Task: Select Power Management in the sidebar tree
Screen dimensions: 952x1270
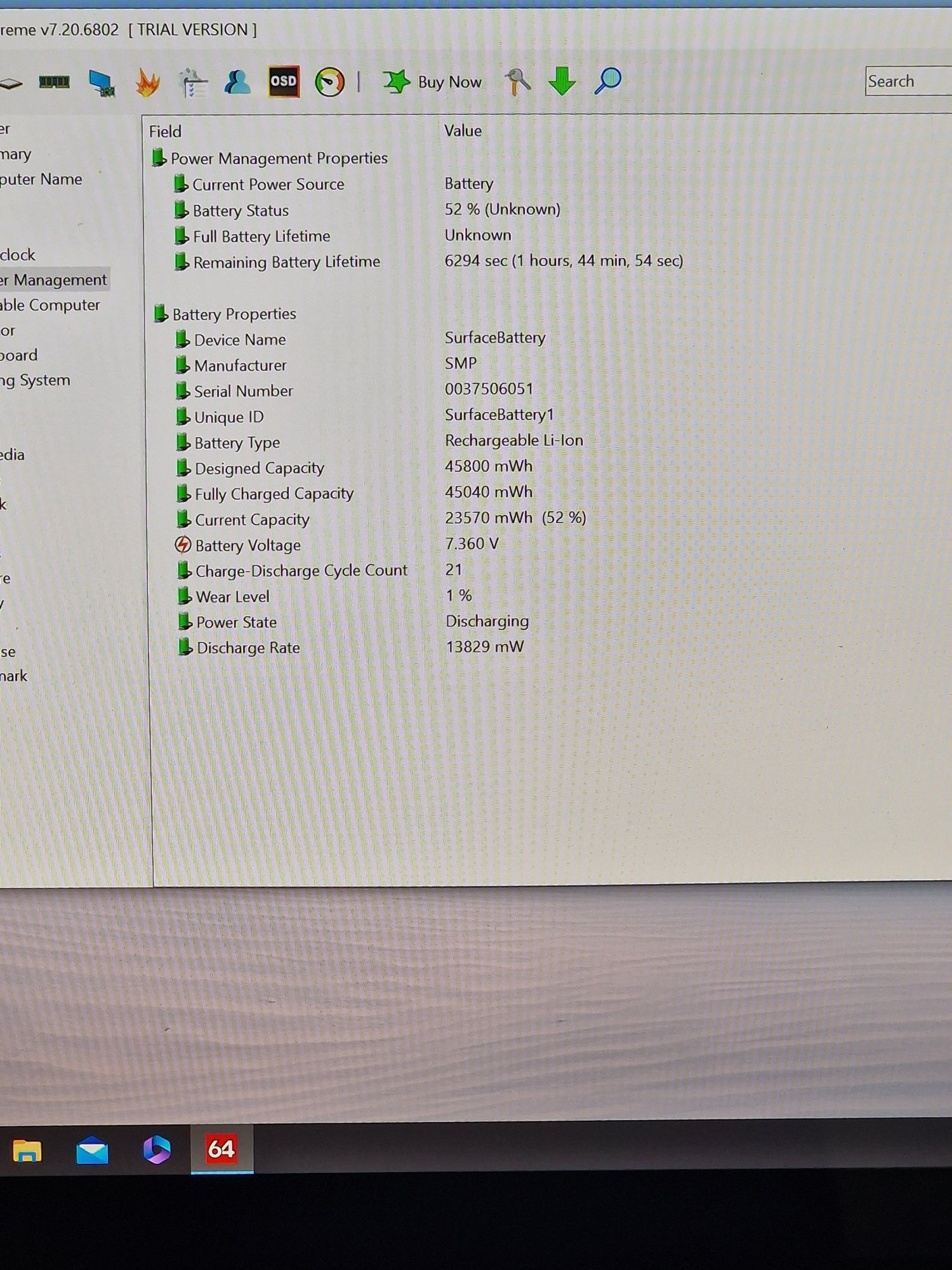Action: (x=55, y=280)
